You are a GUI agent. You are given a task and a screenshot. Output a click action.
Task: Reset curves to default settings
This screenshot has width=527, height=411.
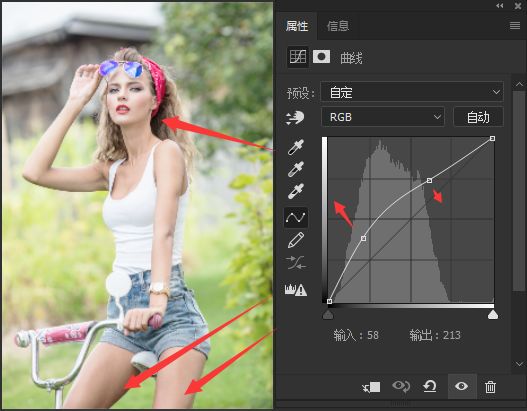tap(430, 386)
